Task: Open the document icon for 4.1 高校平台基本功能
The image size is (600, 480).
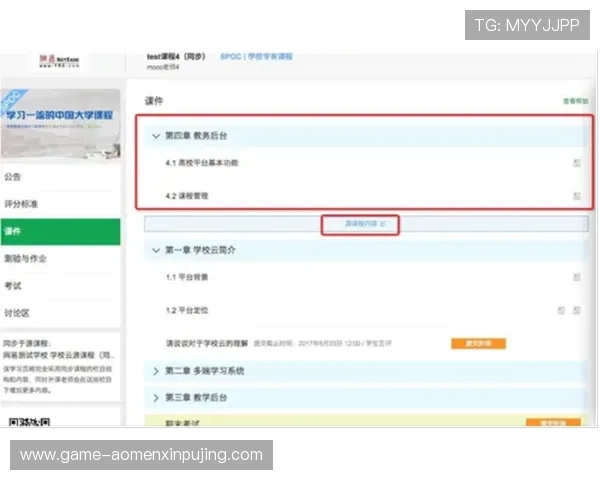Action: click(577, 163)
